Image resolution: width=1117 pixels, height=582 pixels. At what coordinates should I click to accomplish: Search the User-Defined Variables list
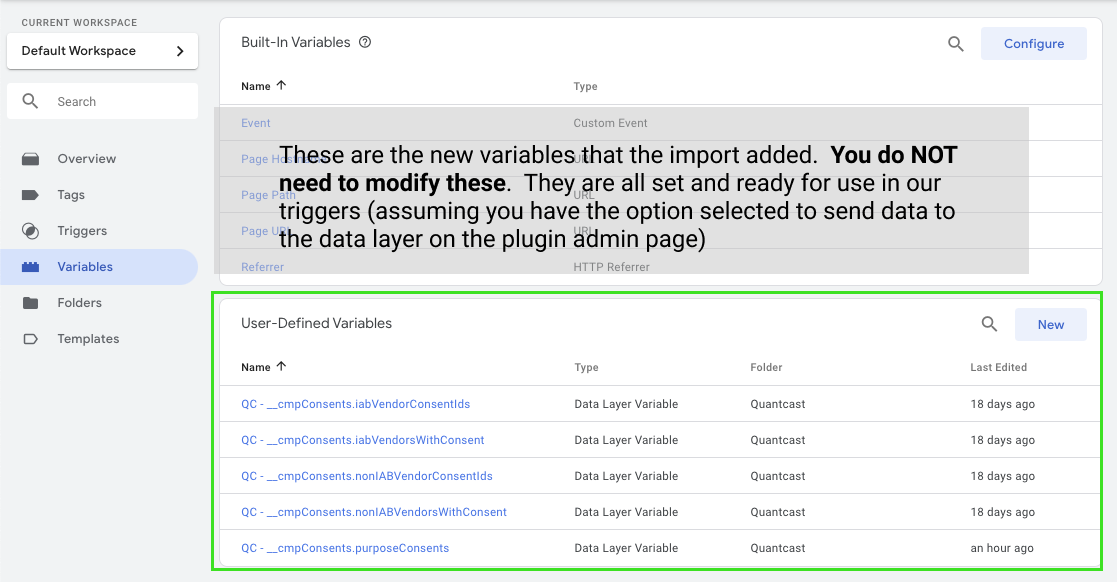click(x=989, y=324)
